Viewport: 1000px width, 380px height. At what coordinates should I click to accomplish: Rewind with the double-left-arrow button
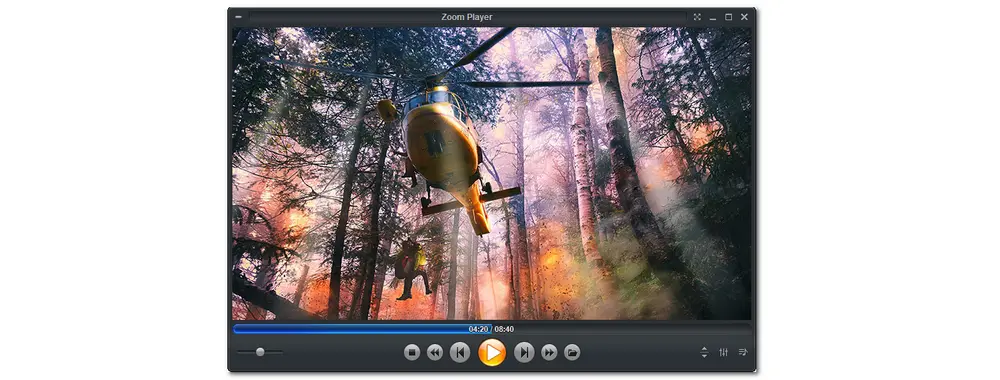(435, 352)
